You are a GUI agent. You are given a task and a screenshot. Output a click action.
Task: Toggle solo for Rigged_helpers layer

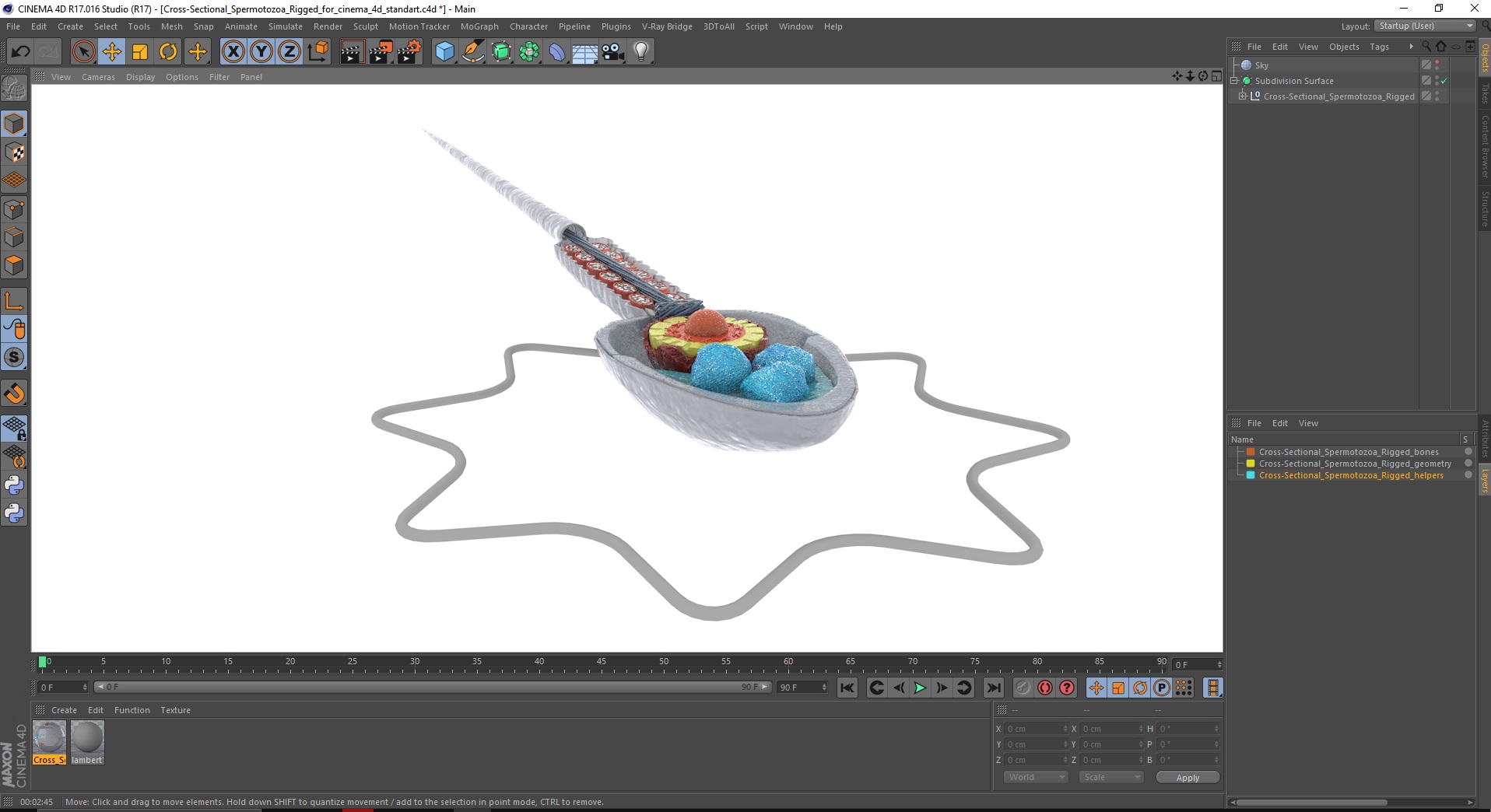pyautogui.click(x=1468, y=475)
